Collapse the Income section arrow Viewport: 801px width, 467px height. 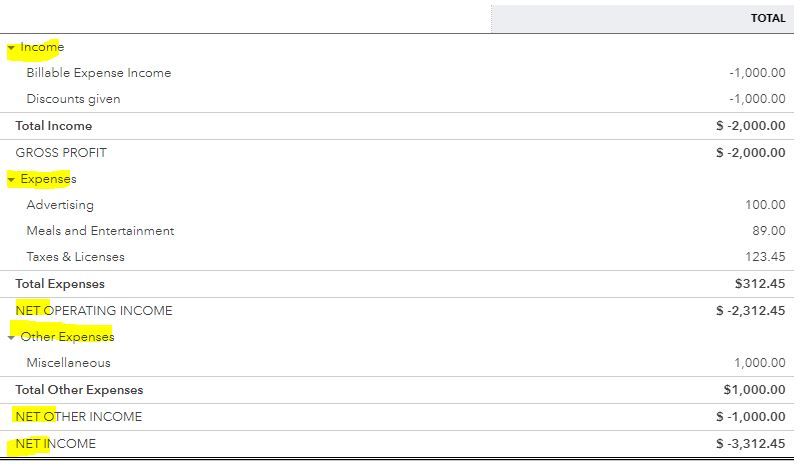(11, 47)
